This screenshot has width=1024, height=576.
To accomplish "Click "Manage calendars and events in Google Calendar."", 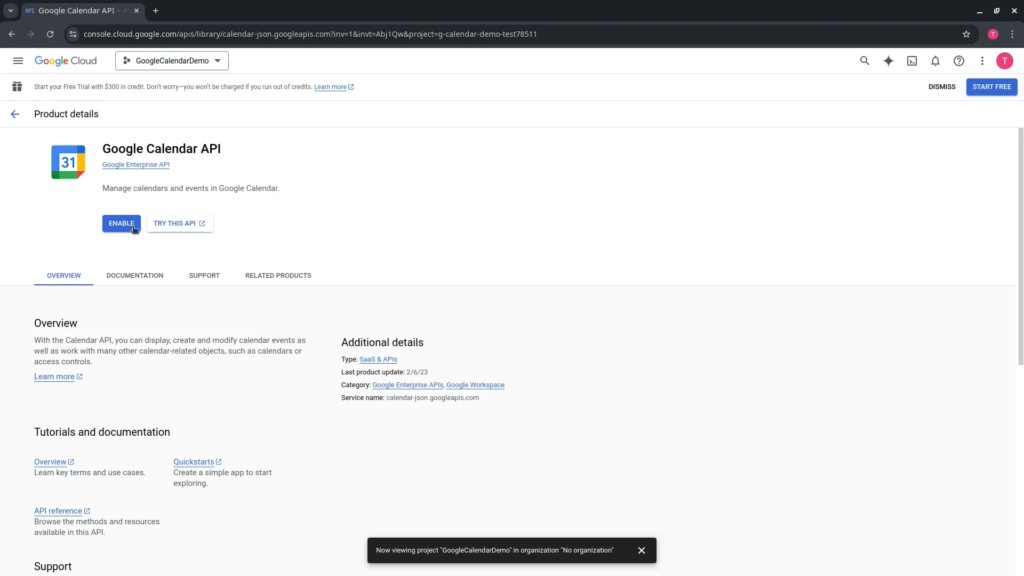I will tap(191, 188).
